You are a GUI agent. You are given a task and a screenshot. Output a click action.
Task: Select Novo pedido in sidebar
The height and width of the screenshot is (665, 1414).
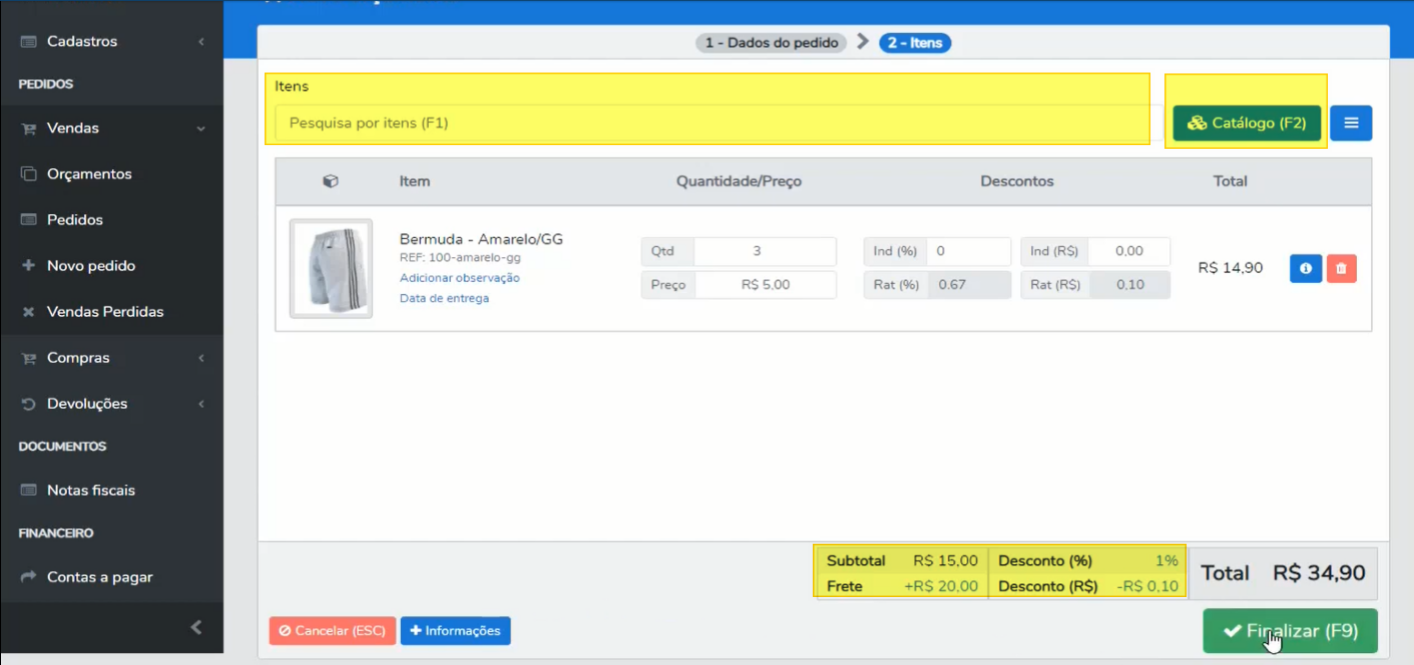coord(91,266)
